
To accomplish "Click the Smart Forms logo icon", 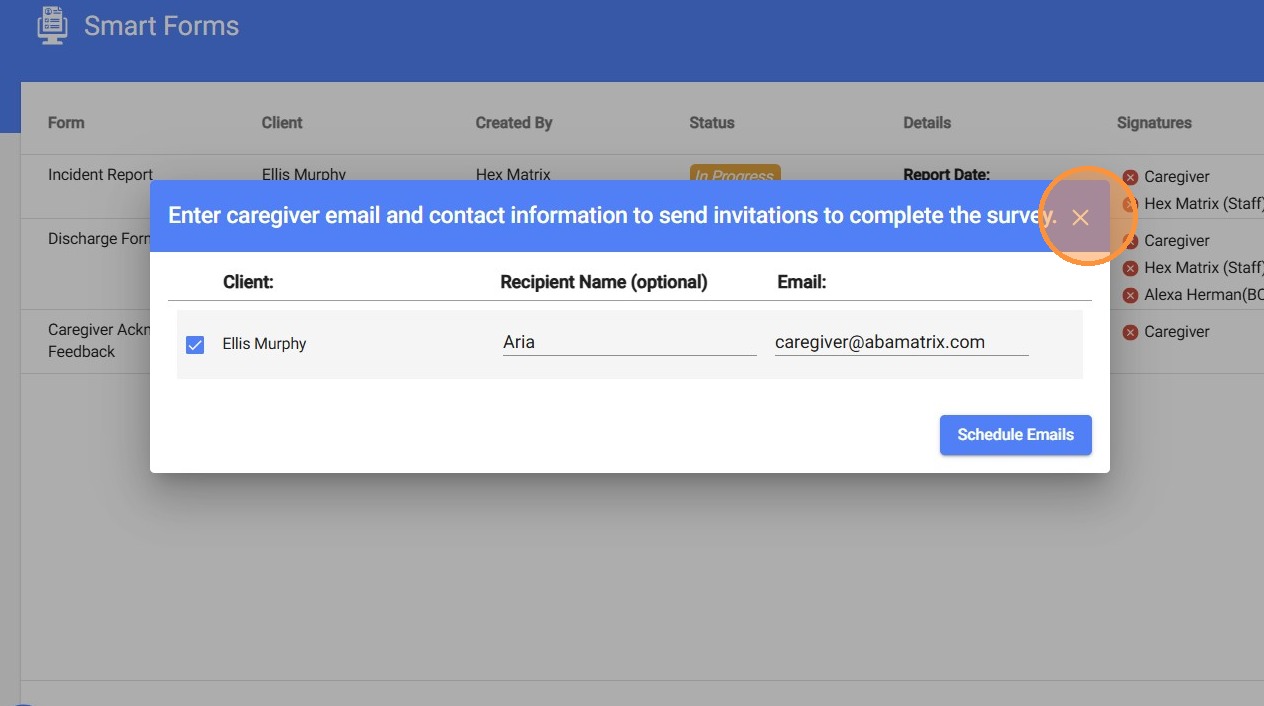I will click(x=52, y=25).
